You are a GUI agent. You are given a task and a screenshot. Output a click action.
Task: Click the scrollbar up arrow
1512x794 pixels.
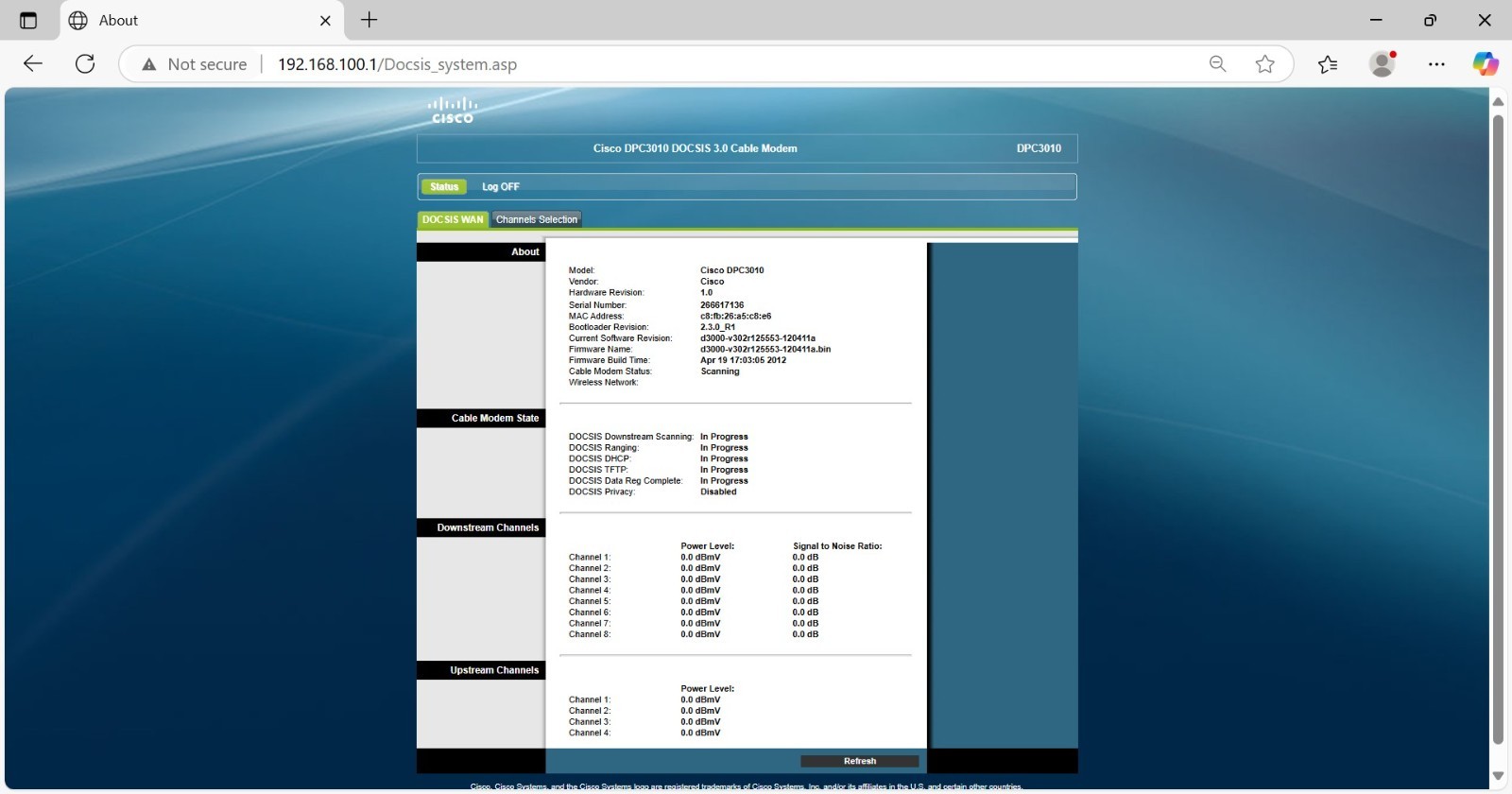[x=1498, y=101]
